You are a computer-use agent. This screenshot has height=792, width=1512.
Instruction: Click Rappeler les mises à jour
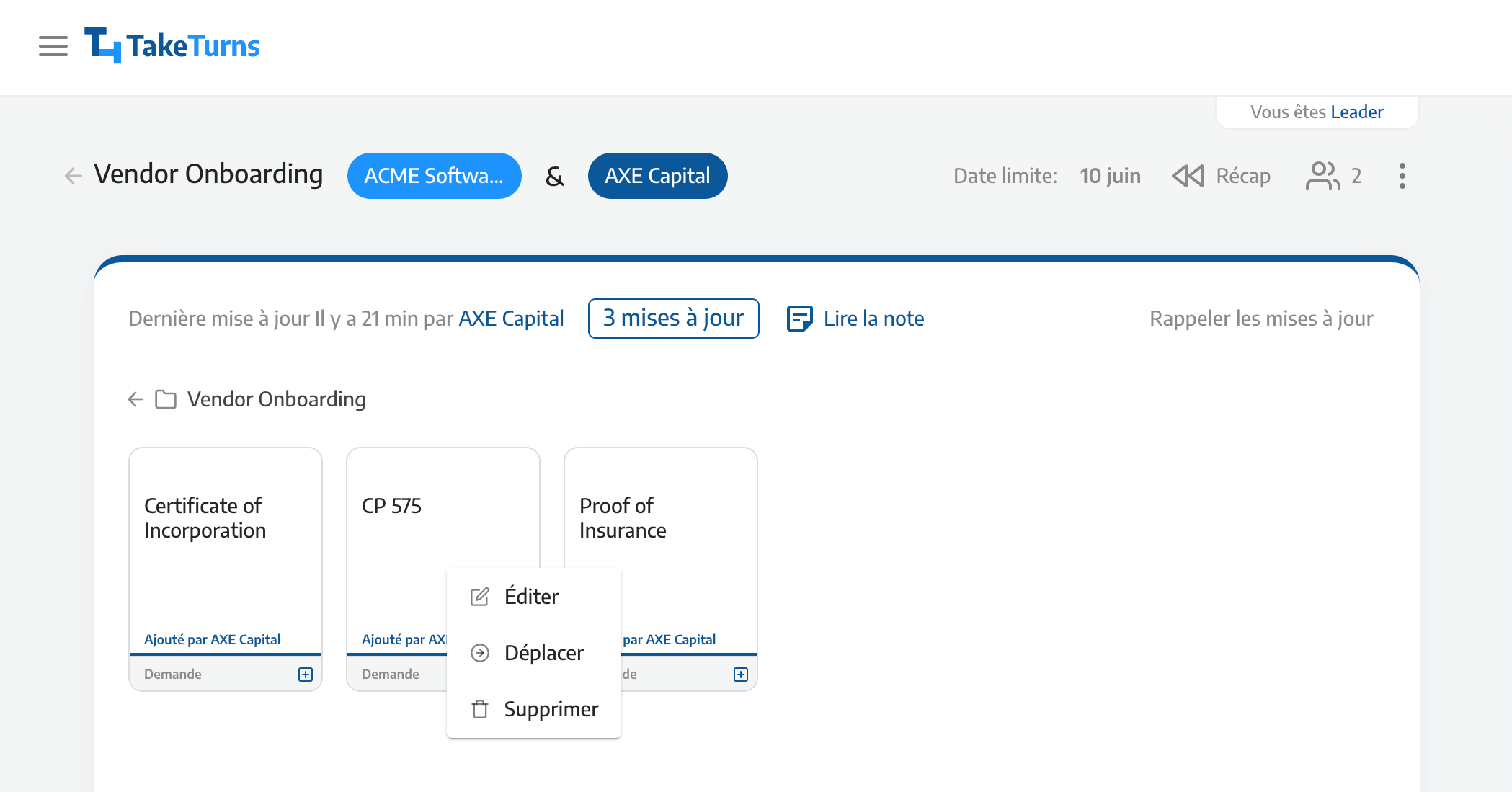[1261, 319]
